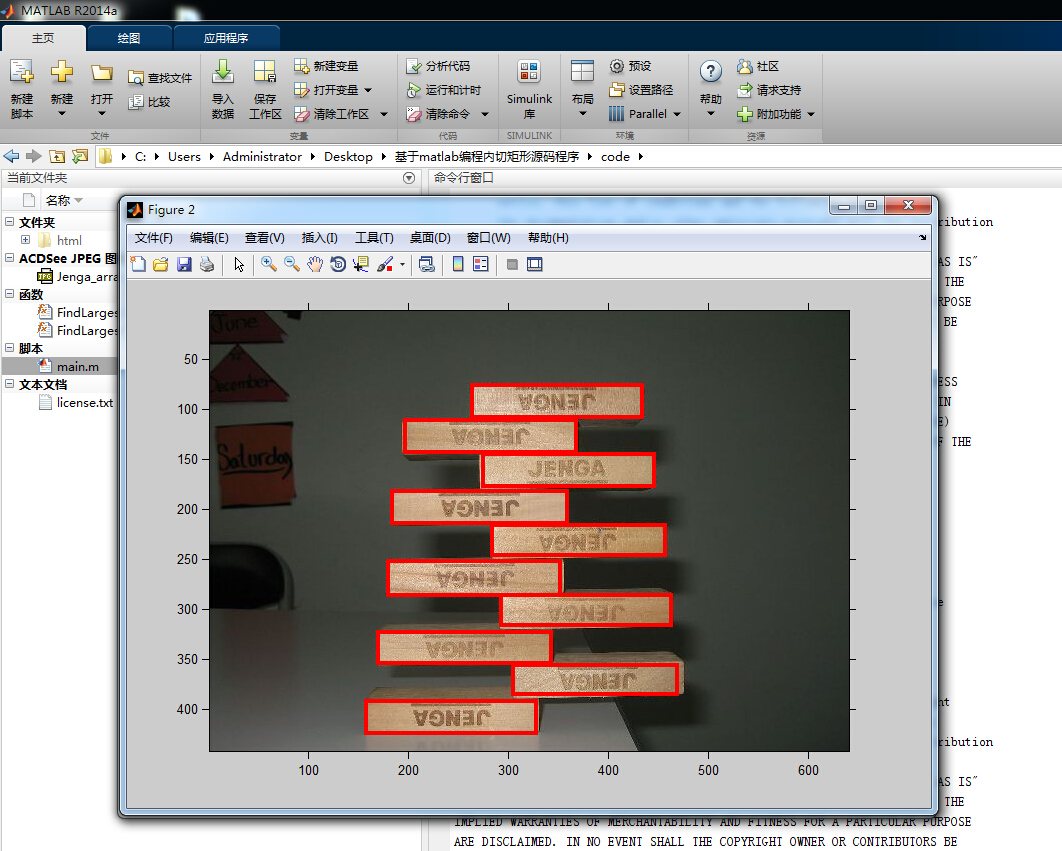Screen dimensions: 1062x851
Task: Click 比较 (Compare) in the ribbon
Action: pos(150,102)
